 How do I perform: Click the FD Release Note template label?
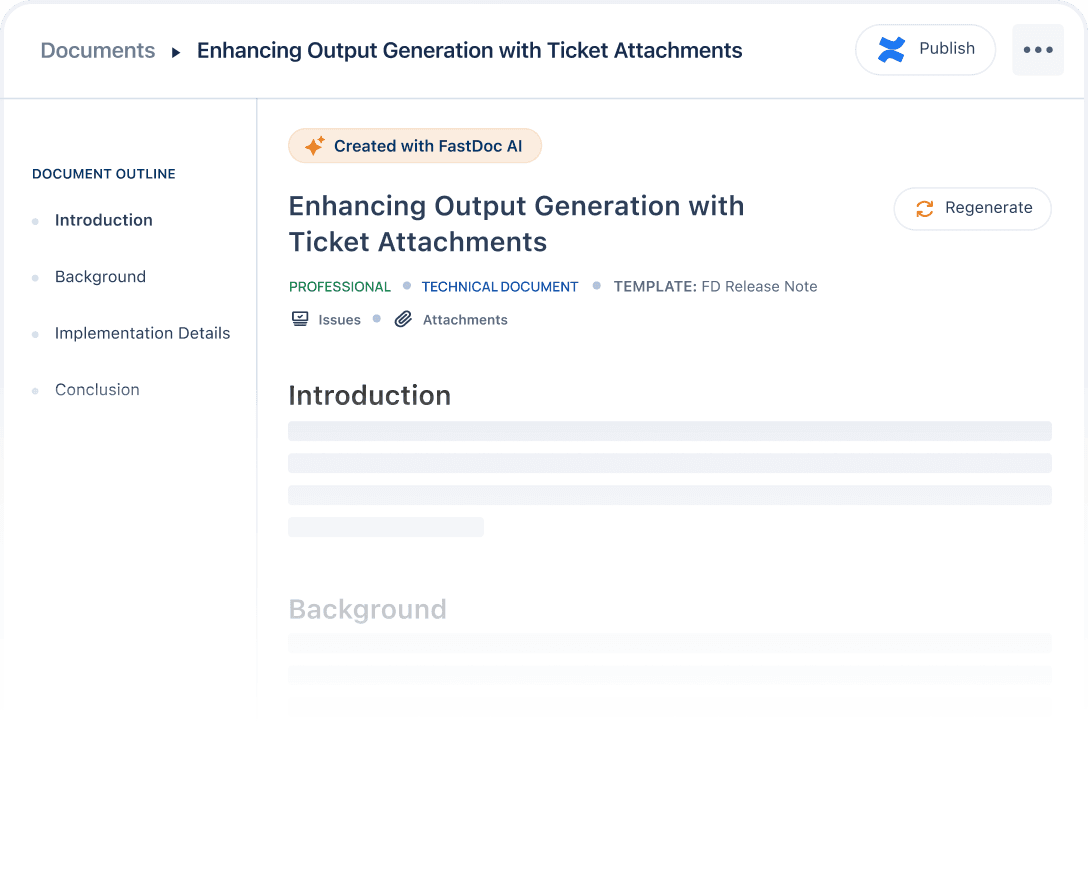pos(759,287)
